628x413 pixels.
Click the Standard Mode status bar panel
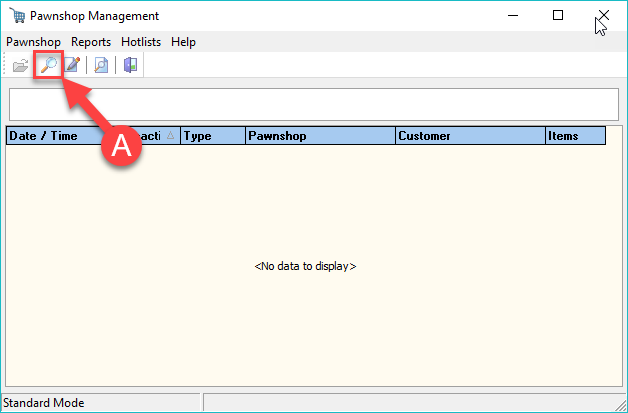point(100,403)
